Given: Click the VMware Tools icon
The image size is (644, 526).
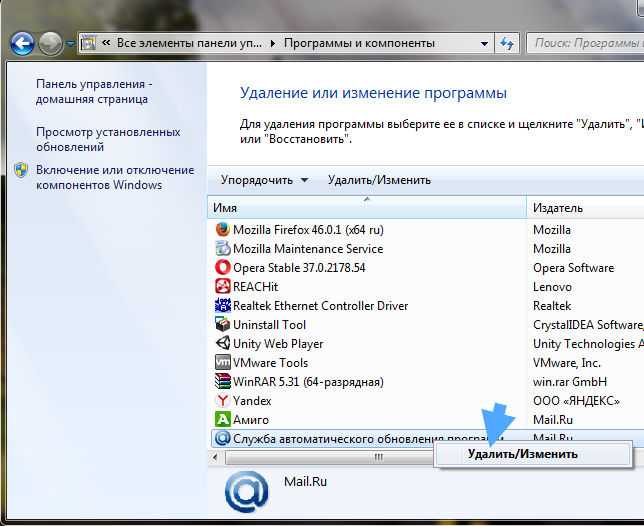Looking at the screenshot, I should [223, 362].
